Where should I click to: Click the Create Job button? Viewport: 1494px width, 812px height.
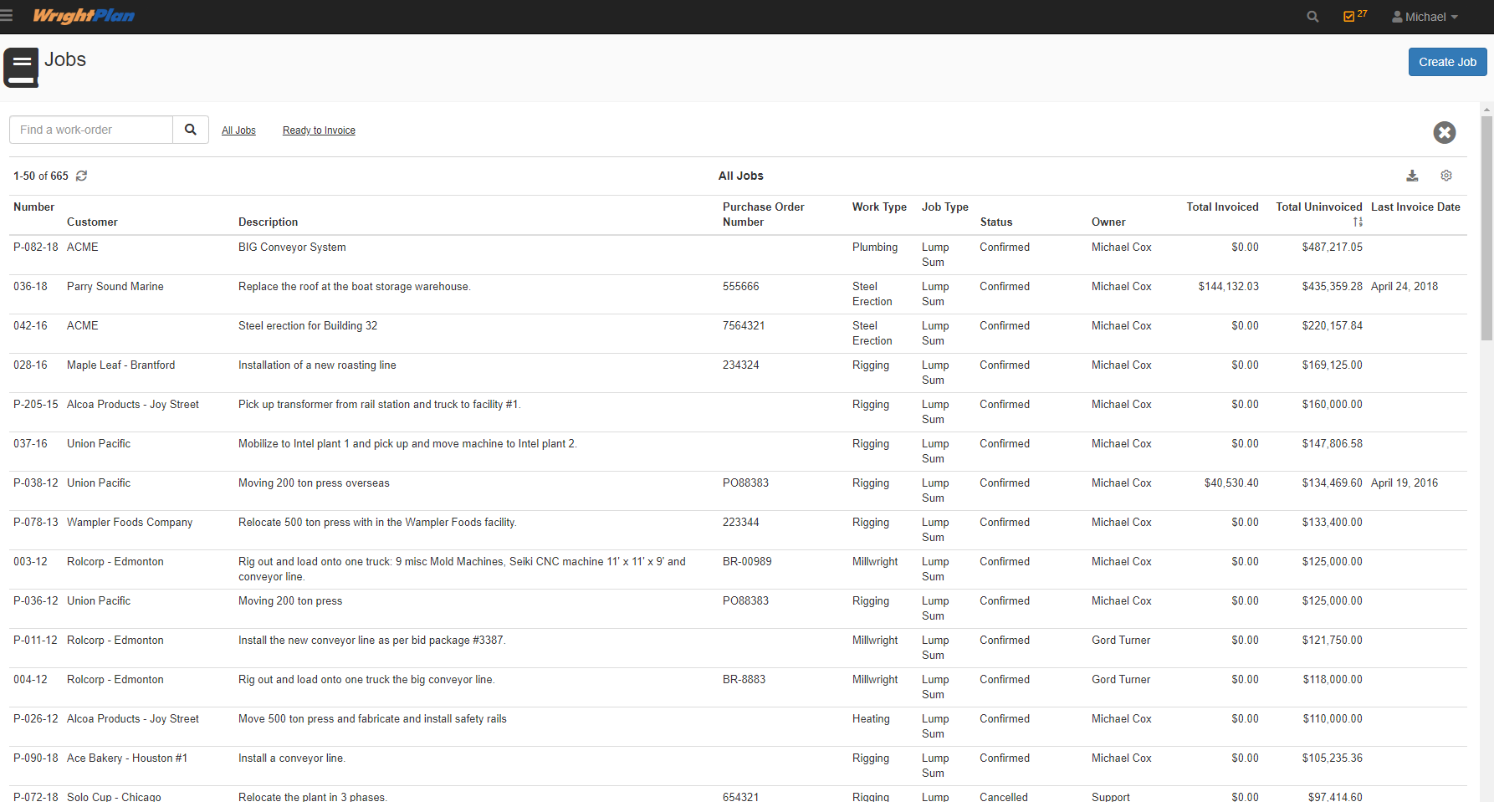(1447, 62)
